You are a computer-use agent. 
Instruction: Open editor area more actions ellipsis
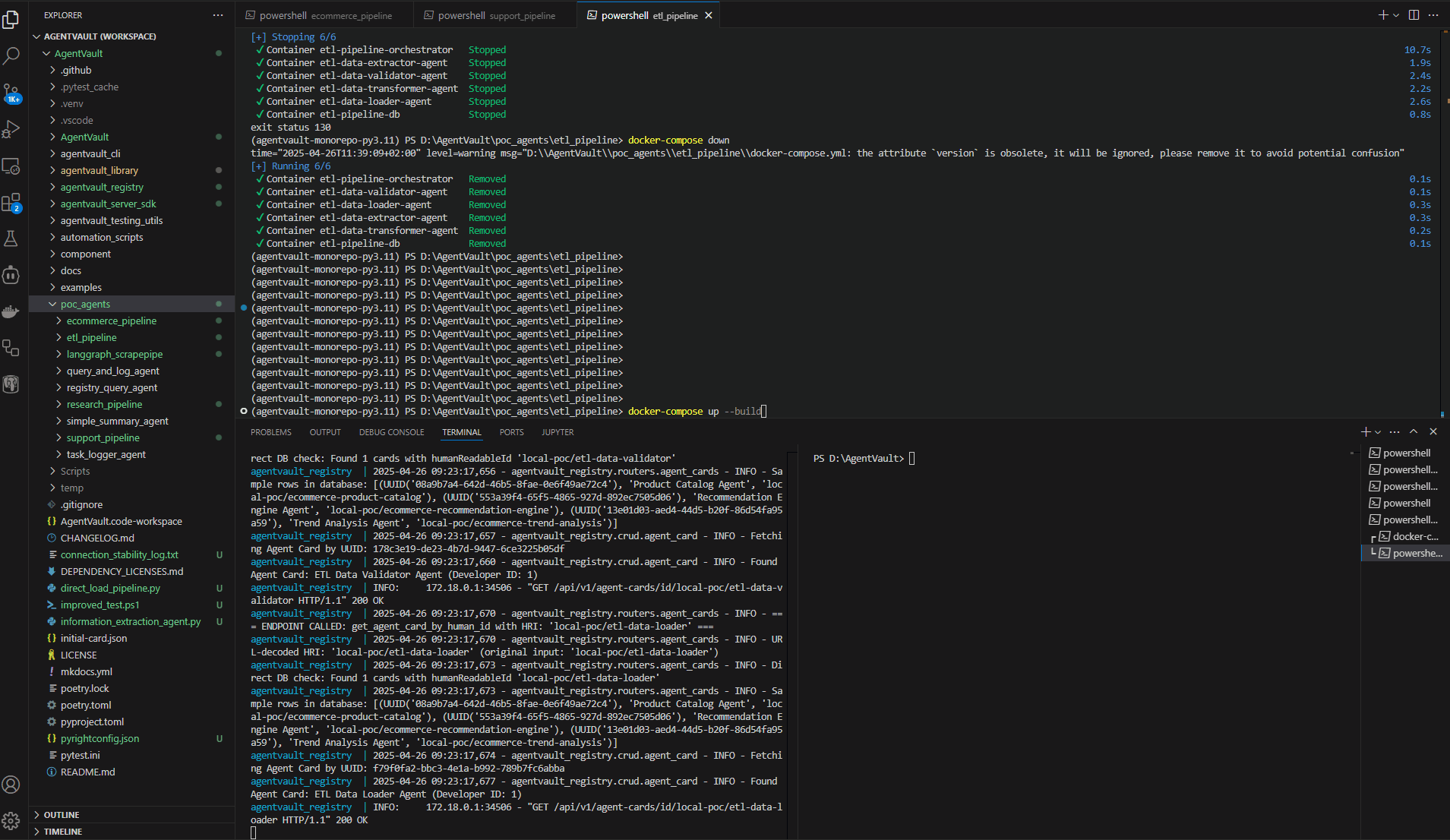point(1433,15)
